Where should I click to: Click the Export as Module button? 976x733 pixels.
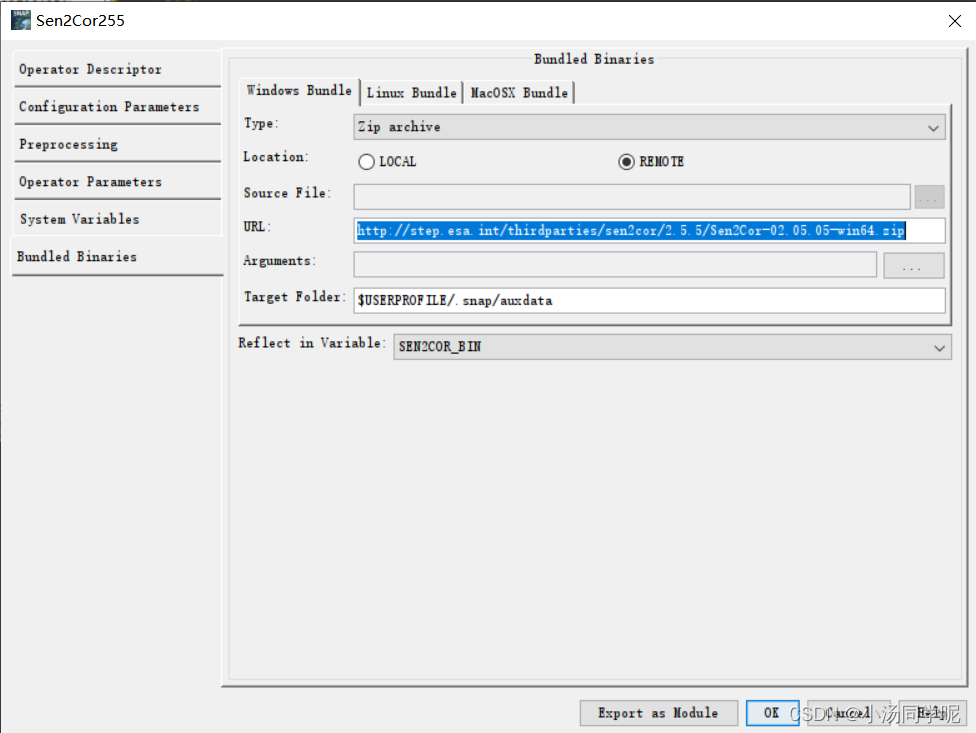[658, 713]
